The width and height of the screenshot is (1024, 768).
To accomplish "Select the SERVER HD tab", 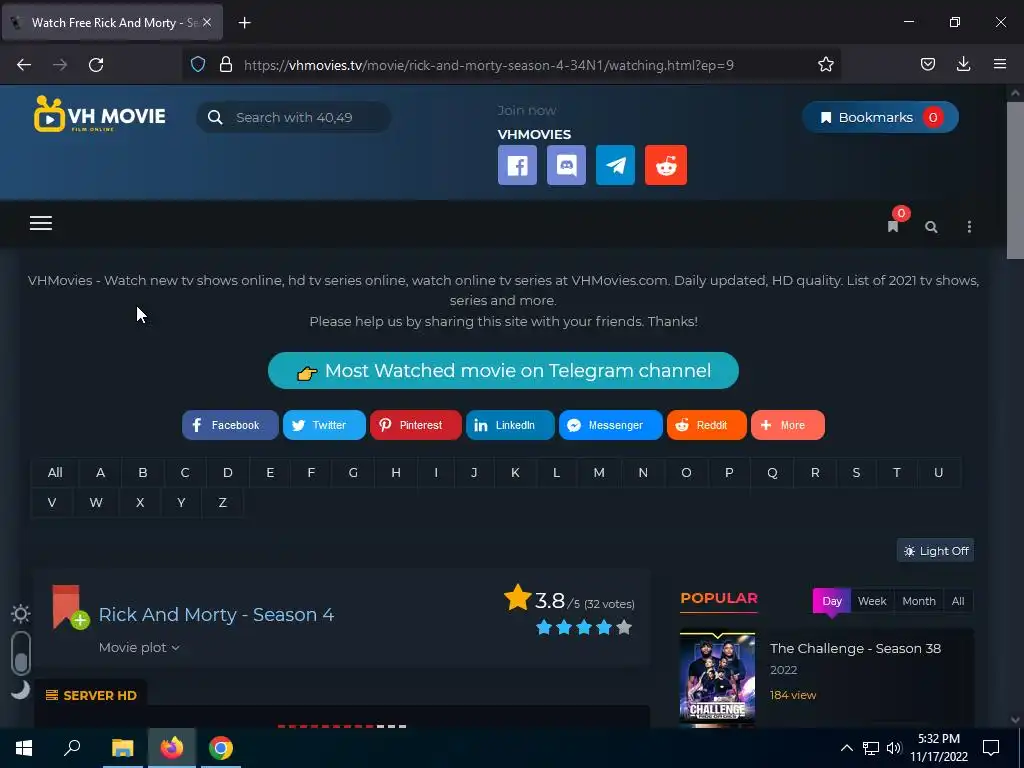I will [91, 696].
